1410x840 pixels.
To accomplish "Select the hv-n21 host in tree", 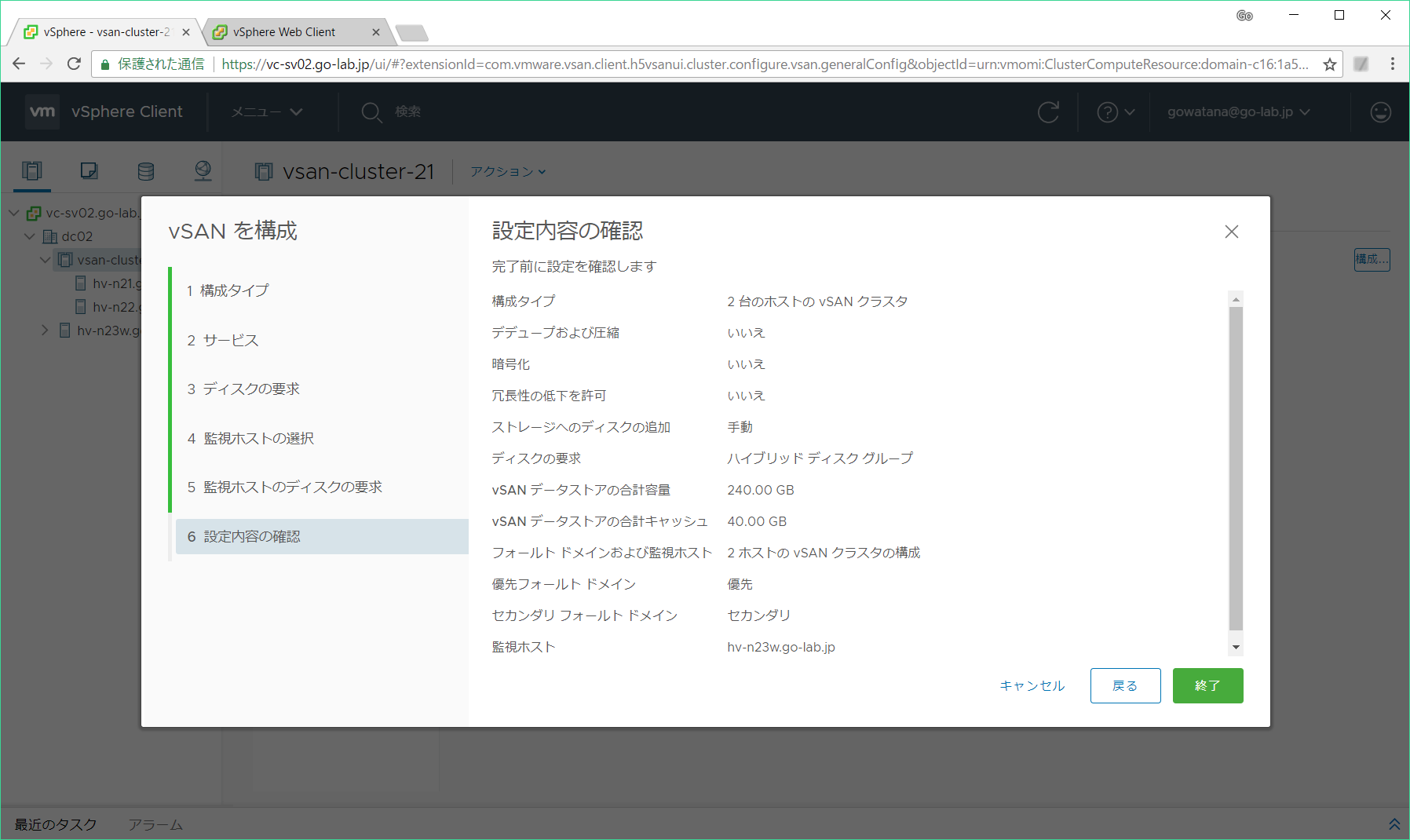I will pos(108,283).
